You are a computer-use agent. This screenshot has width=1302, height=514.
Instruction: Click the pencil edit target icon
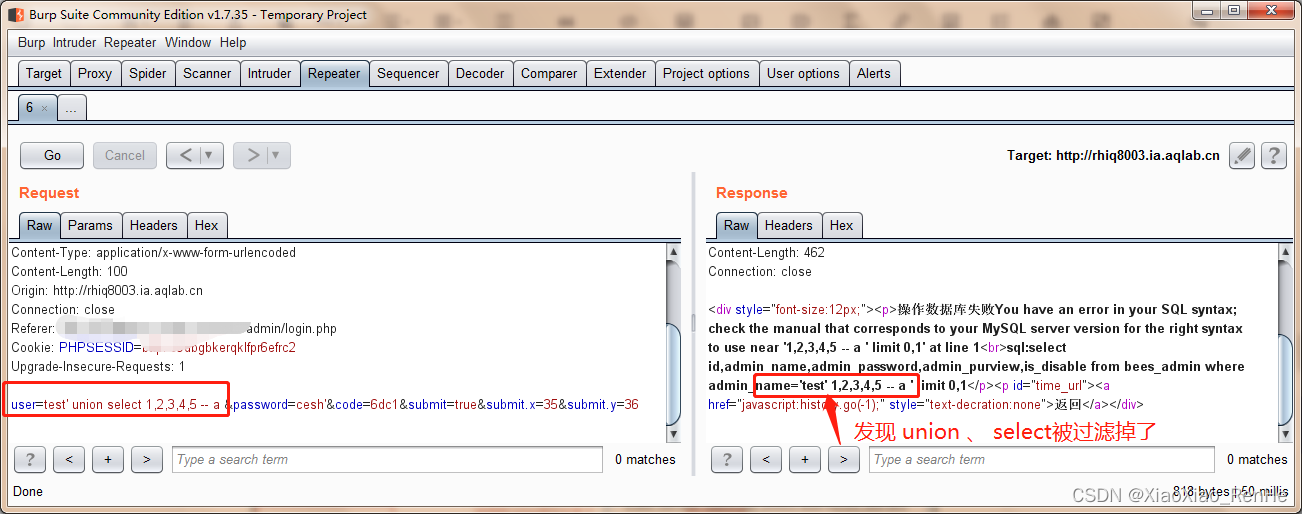pos(1242,156)
